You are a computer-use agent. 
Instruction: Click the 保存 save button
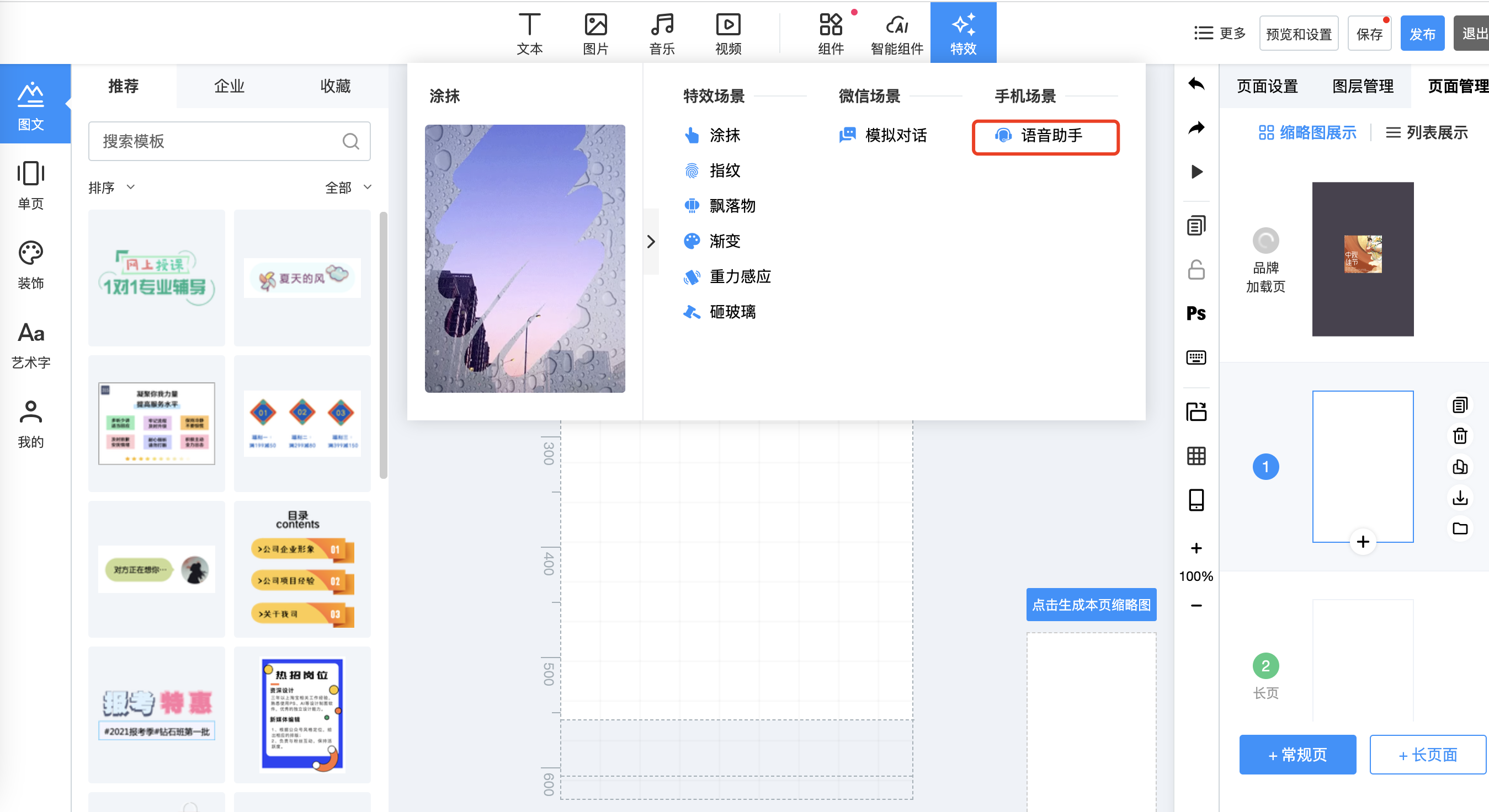[x=1369, y=34]
